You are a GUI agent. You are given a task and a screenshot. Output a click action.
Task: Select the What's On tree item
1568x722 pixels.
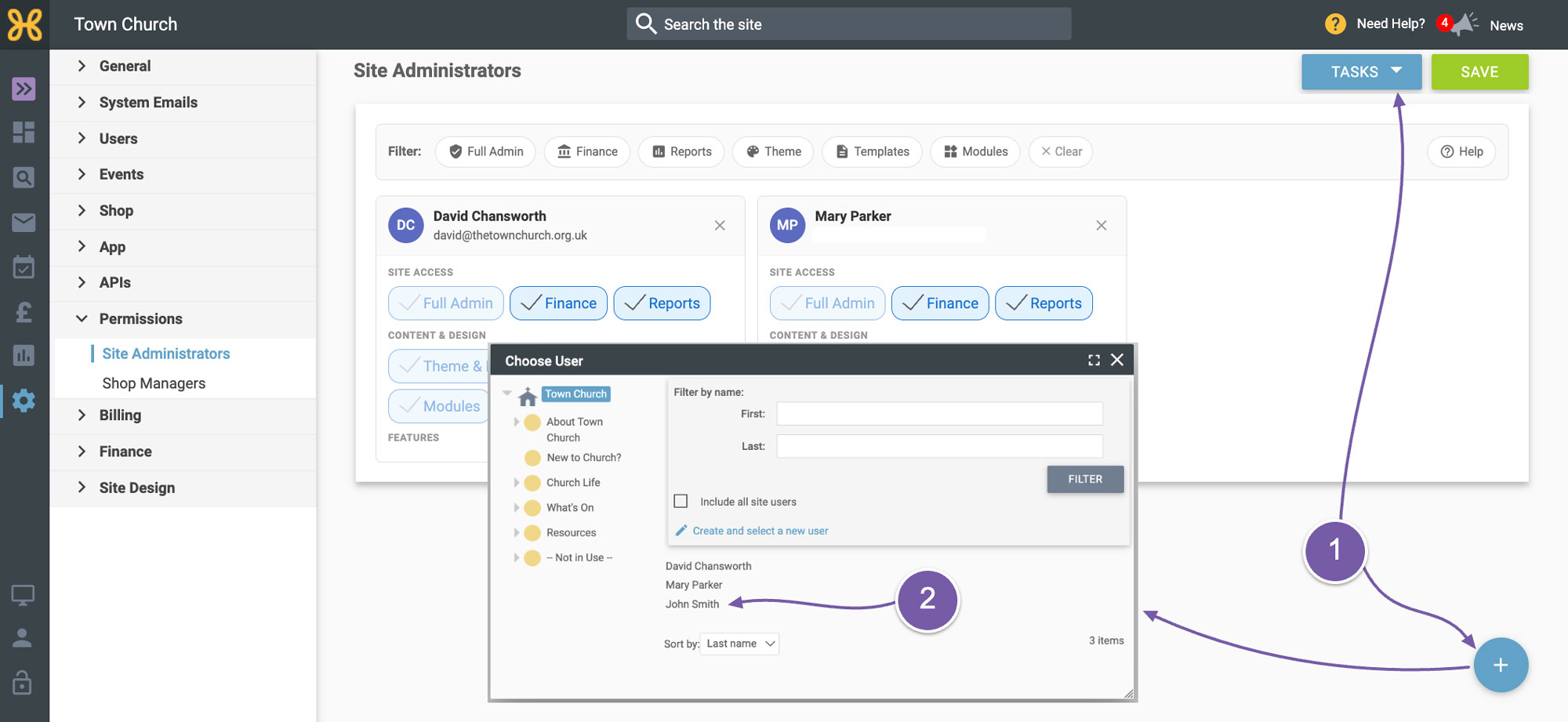(x=570, y=508)
